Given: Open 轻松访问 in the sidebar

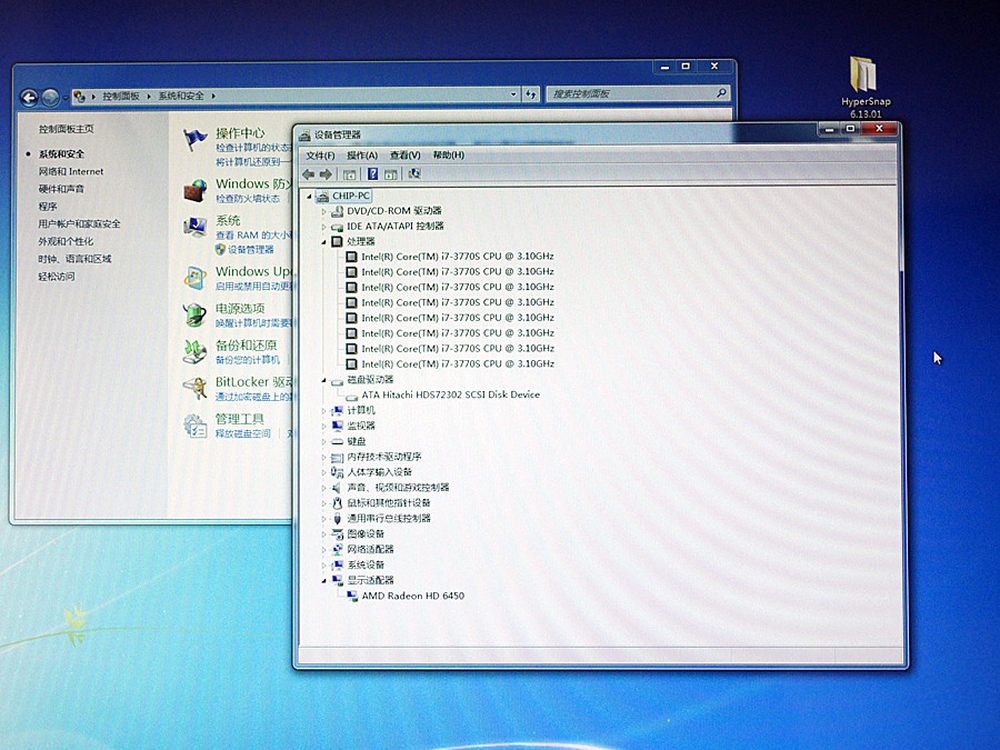Looking at the screenshot, I should (x=57, y=276).
